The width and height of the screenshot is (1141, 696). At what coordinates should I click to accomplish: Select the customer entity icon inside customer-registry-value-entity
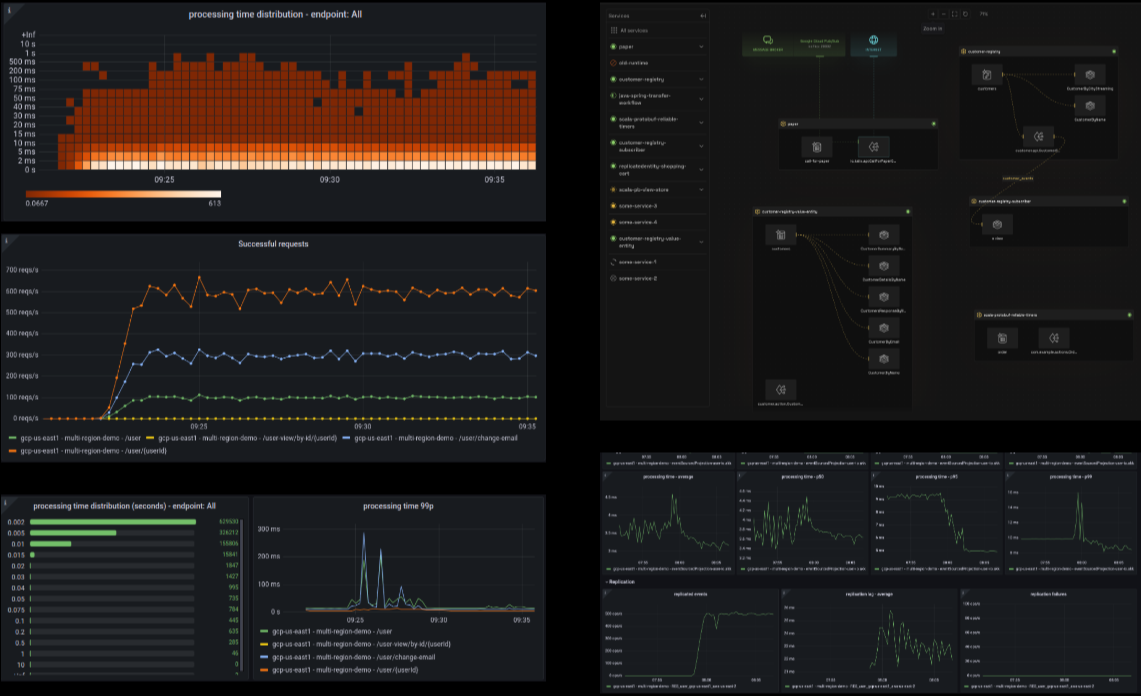point(781,234)
